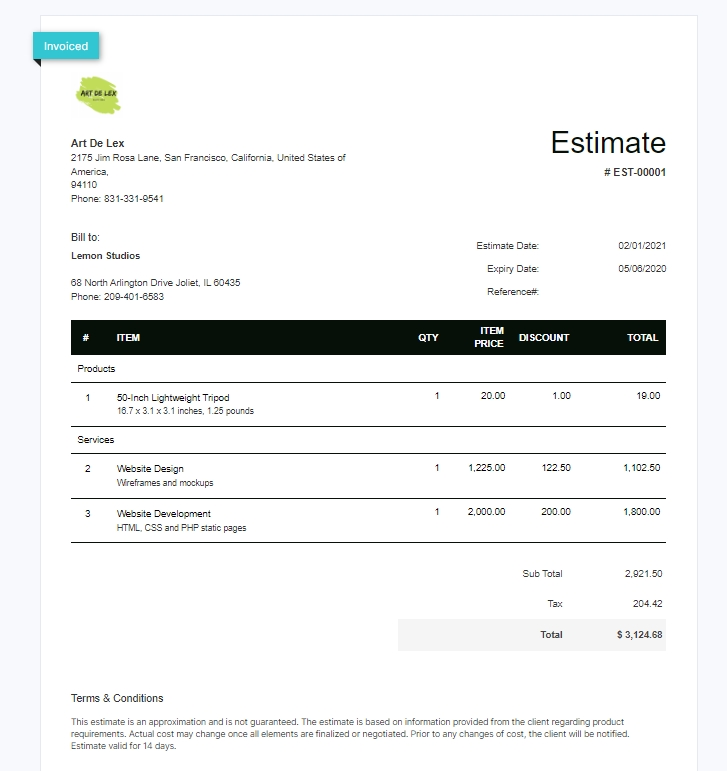This screenshot has height=771, width=727.
Task: Click the Invoiced status ribbon
Action: [x=66, y=46]
